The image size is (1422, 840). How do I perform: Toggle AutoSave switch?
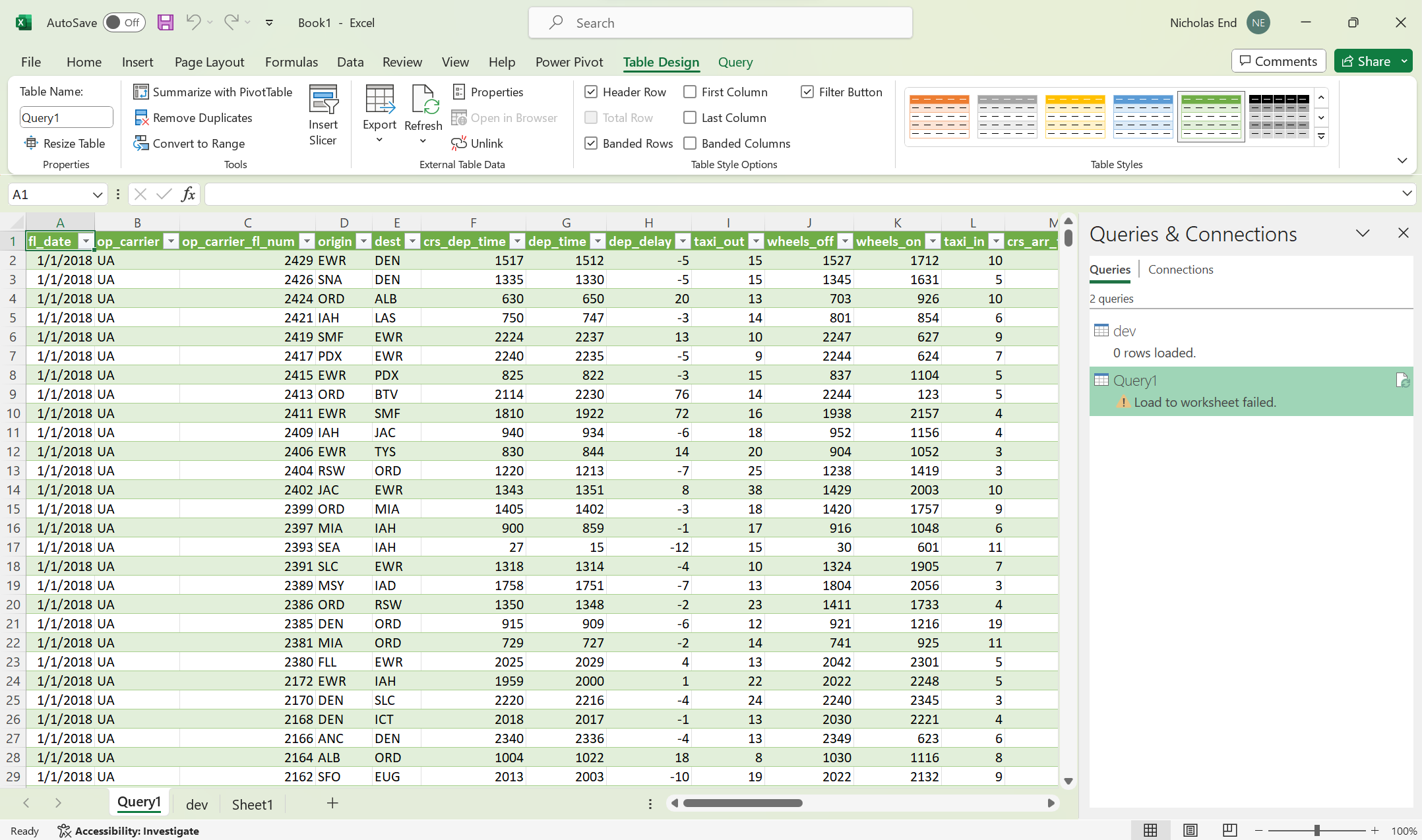(x=124, y=22)
